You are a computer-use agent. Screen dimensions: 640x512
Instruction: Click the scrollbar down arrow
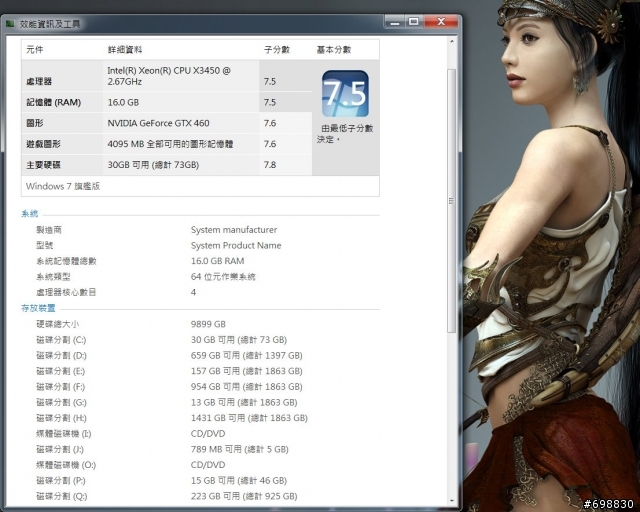(x=451, y=501)
